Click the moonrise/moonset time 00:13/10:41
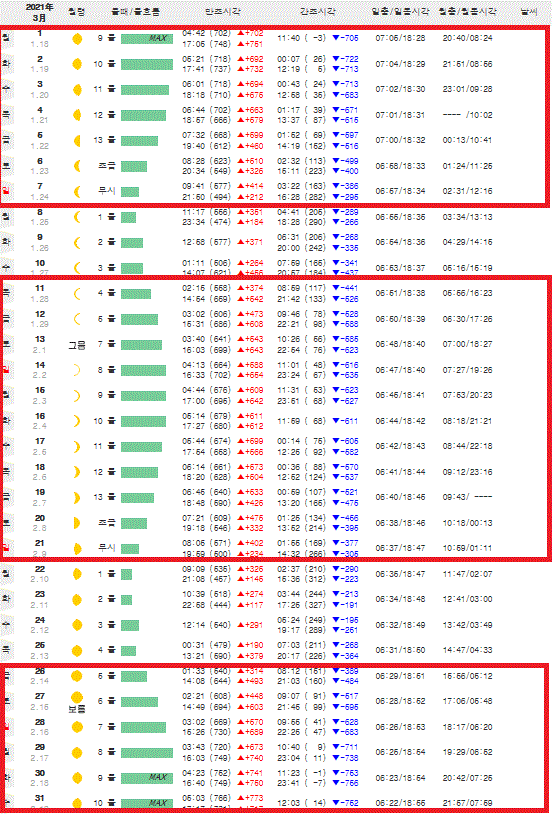 tap(467, 141)
